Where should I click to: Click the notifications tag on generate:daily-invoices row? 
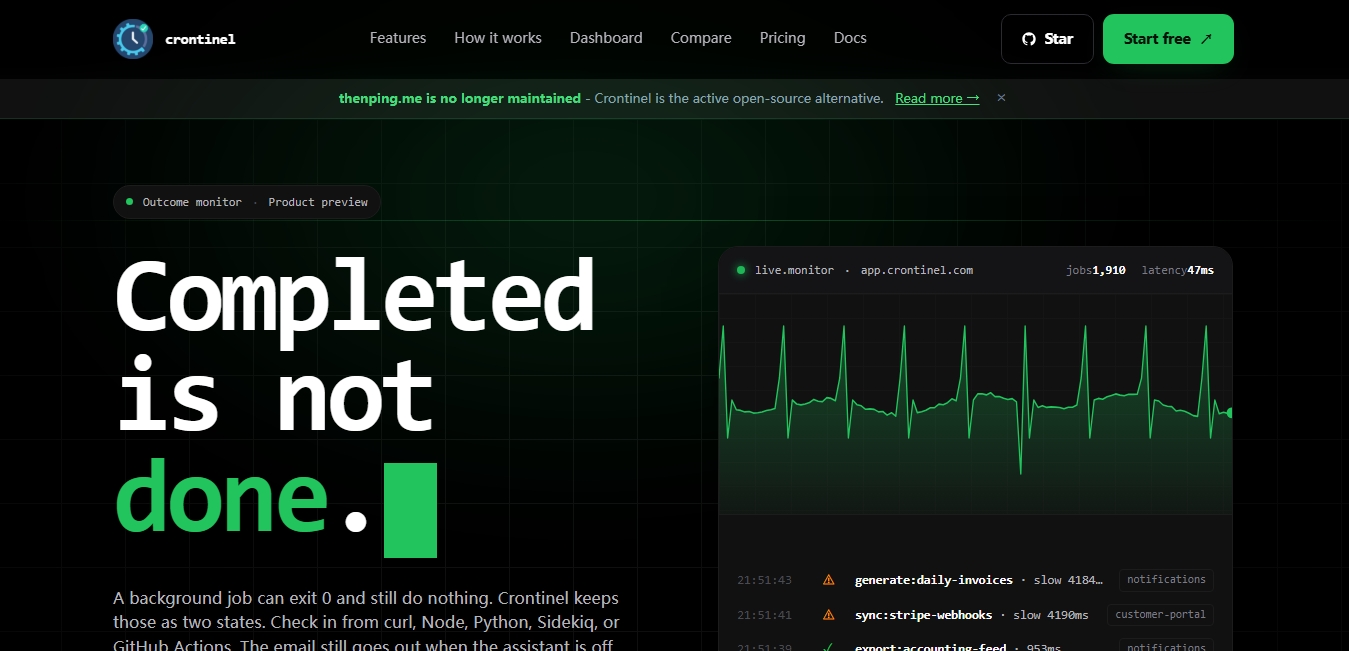[1166, 579]
